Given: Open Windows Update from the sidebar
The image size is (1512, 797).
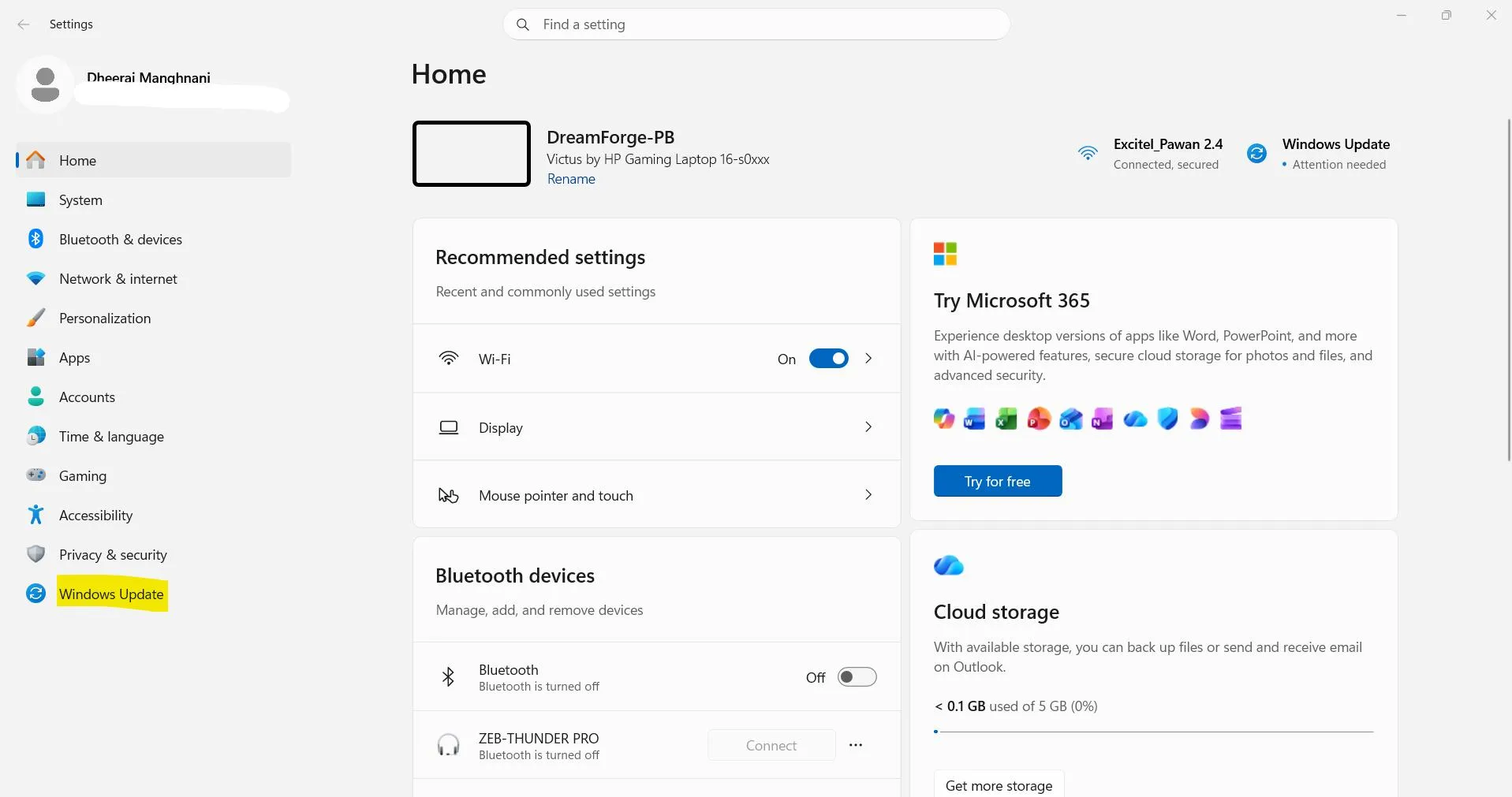Looking at the screenshot, I should [153, 594].
